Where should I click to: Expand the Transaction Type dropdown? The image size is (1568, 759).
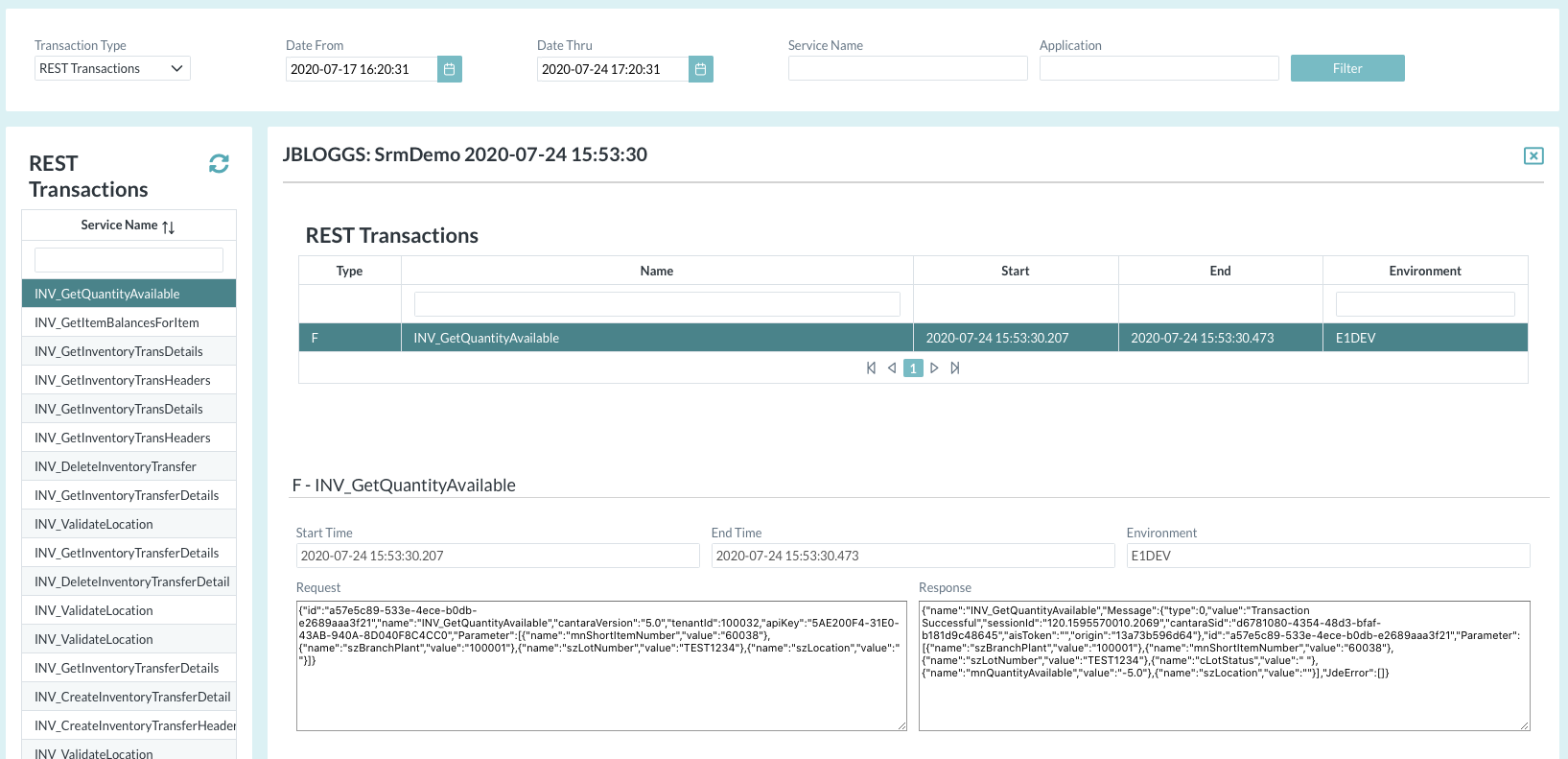112,68
